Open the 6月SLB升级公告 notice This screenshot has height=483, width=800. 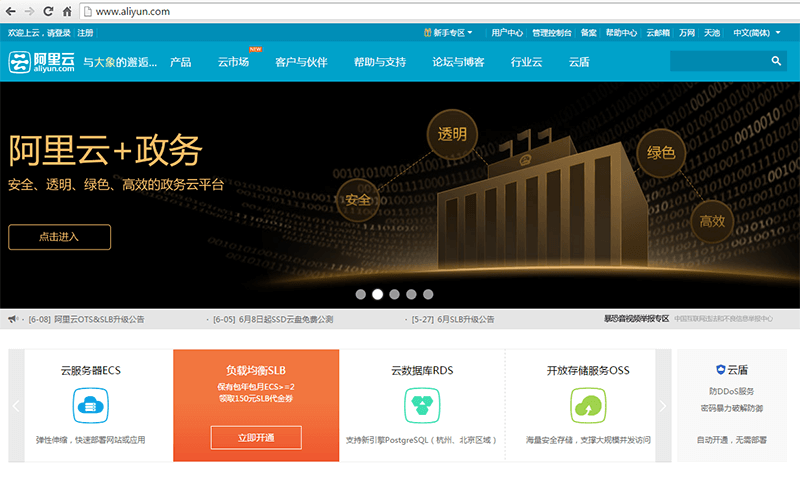click(465, 319)
